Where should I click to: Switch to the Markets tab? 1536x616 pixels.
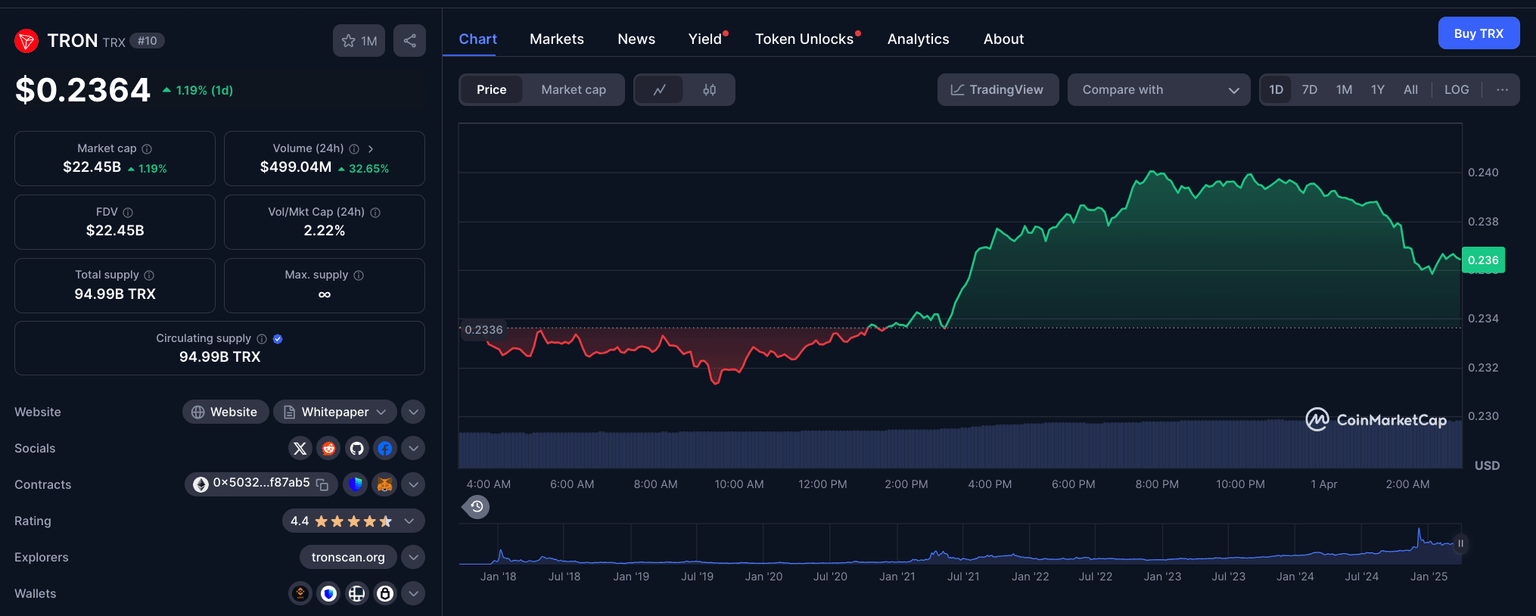556,38
